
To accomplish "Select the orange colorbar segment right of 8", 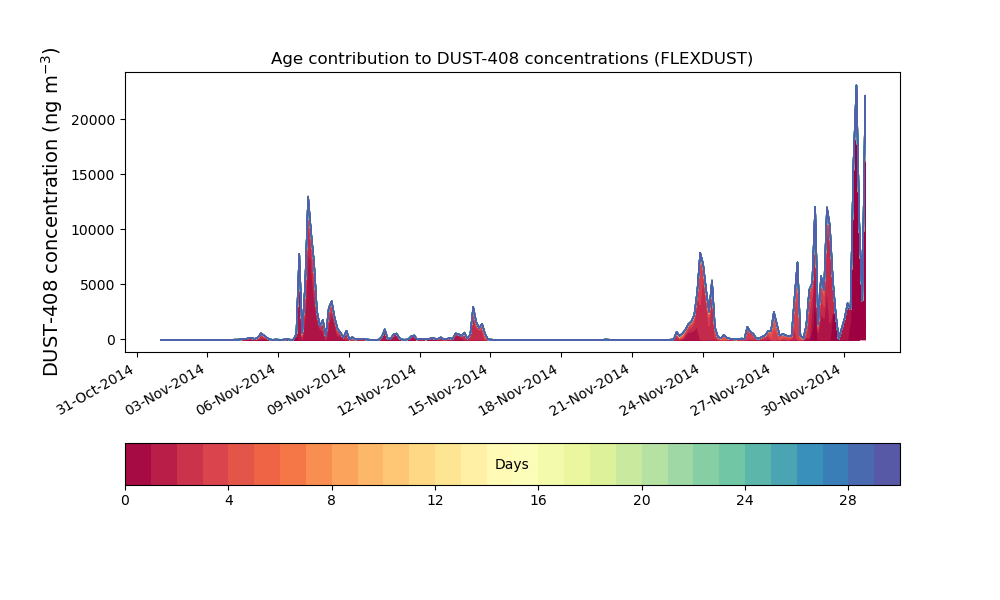I will click(344, 464).
